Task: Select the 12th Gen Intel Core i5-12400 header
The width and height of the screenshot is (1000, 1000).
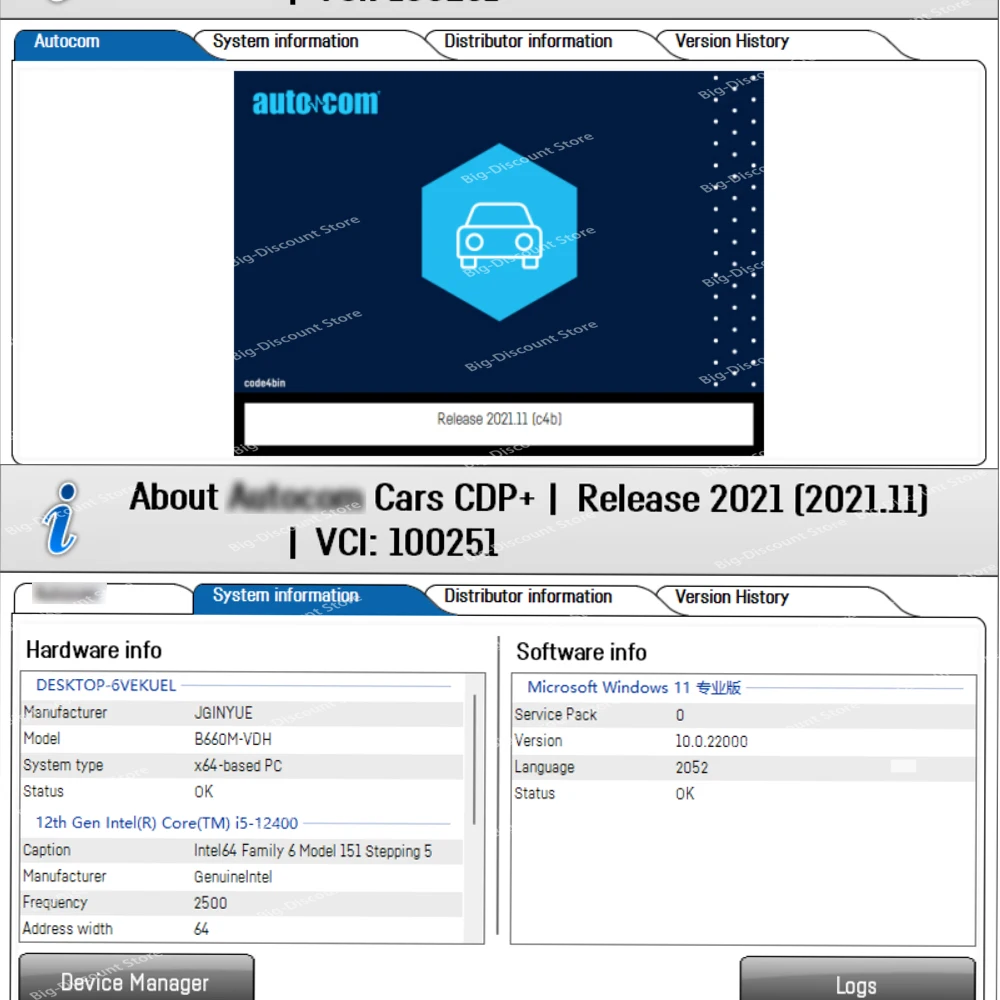Action: click(167, 823)
